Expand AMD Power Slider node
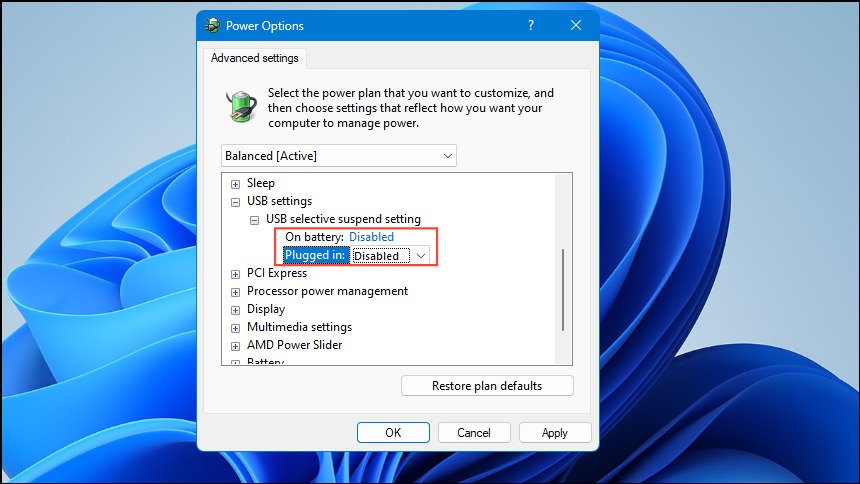This screenshot has width=860, height=484. (235, 346)
